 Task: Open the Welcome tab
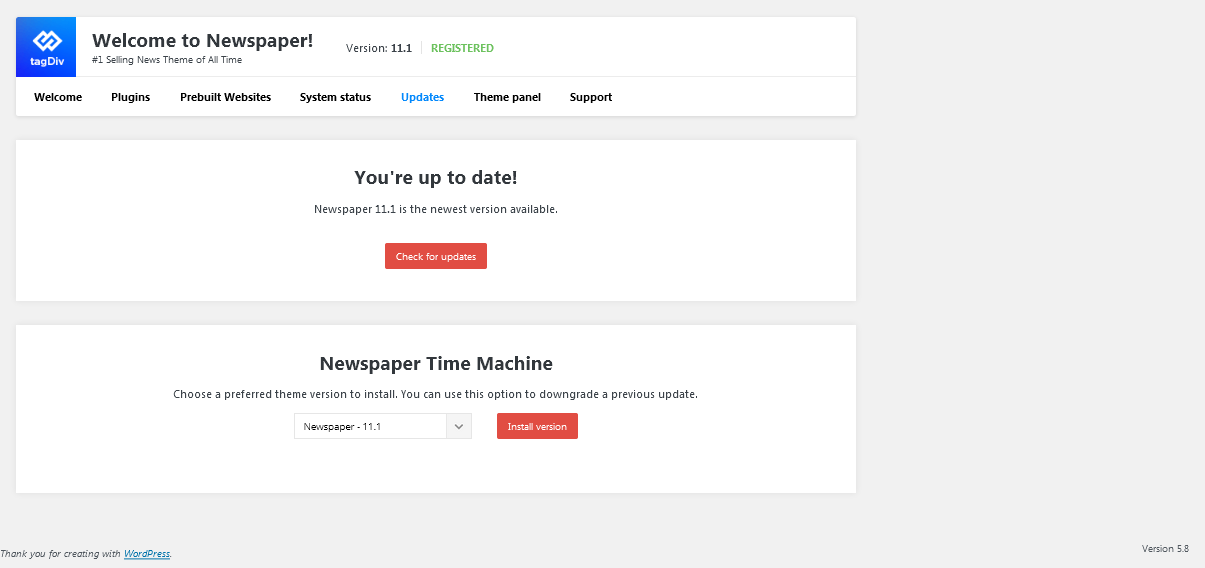coord(58,97)
